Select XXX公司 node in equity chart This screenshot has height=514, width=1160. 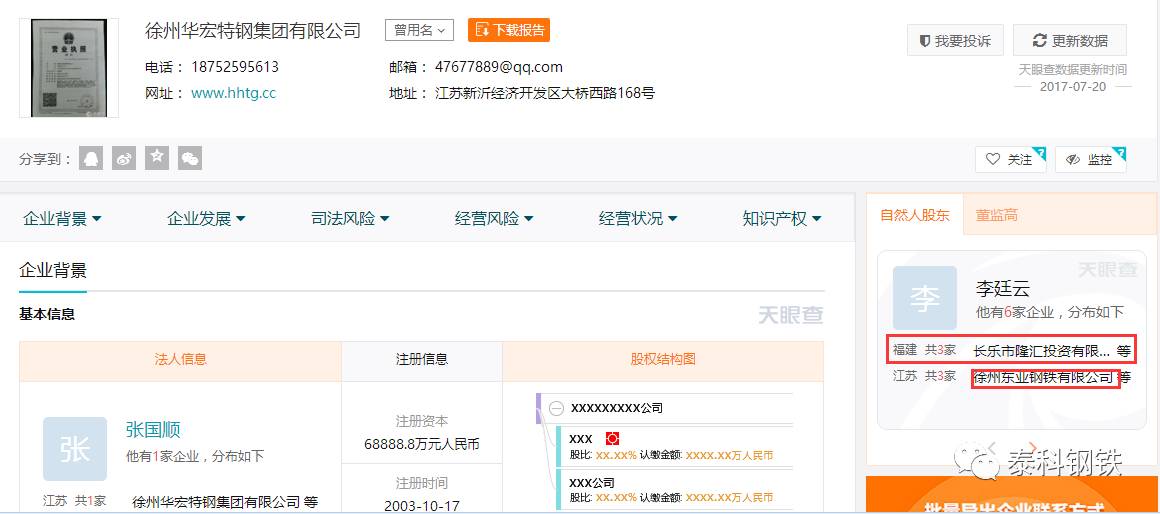(592, 482)
